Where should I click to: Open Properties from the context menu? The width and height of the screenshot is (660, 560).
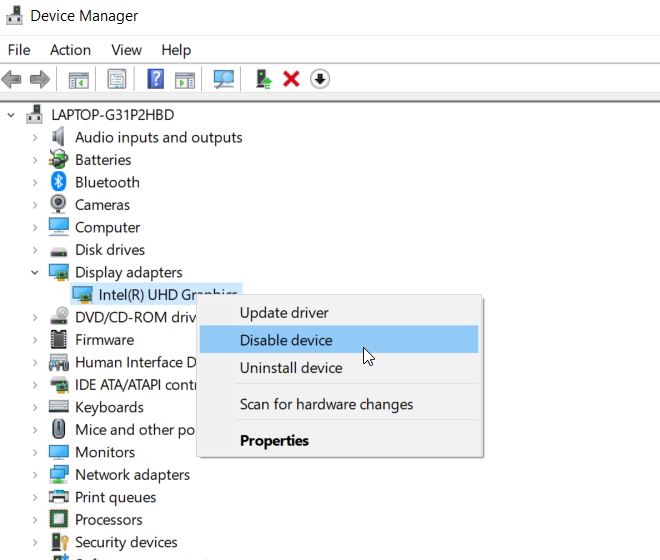point(339,440)
